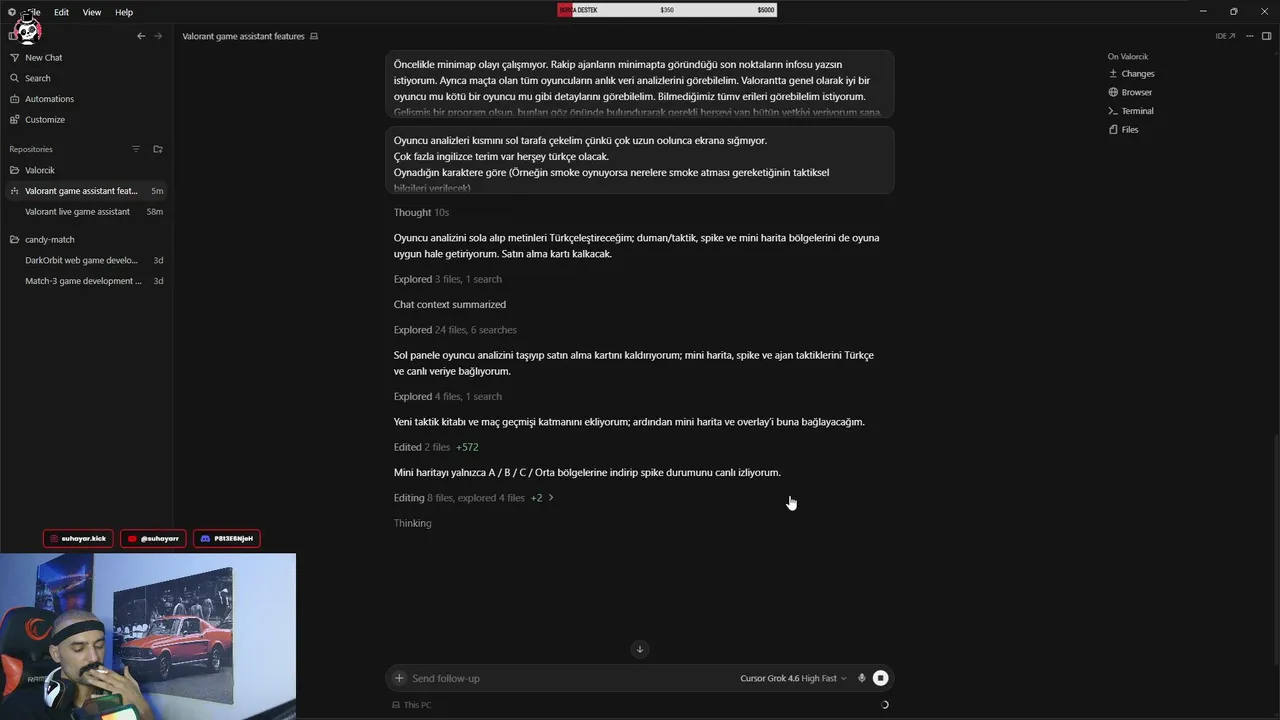Expand the Edited 2 files +572 entry
Viewport: 1280px width, 720px height.
click(436, 447)
